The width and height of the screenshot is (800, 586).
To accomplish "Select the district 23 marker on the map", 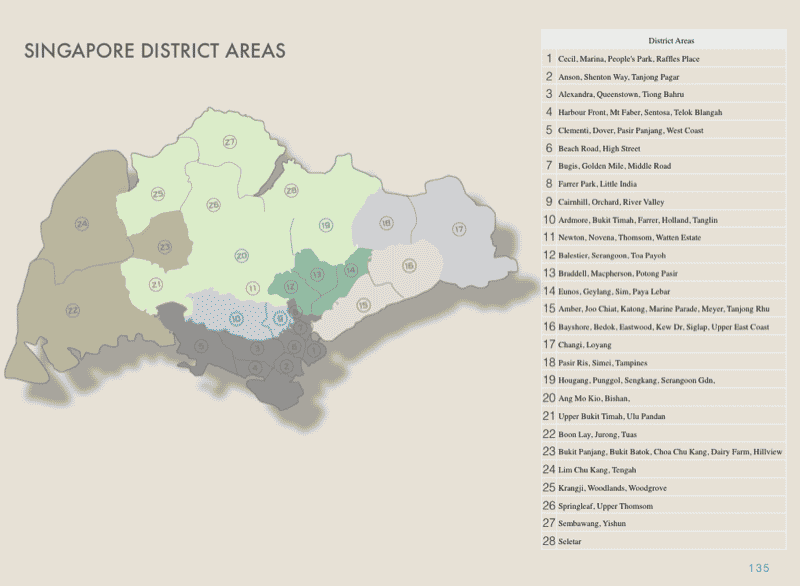I will coord(163,246).
